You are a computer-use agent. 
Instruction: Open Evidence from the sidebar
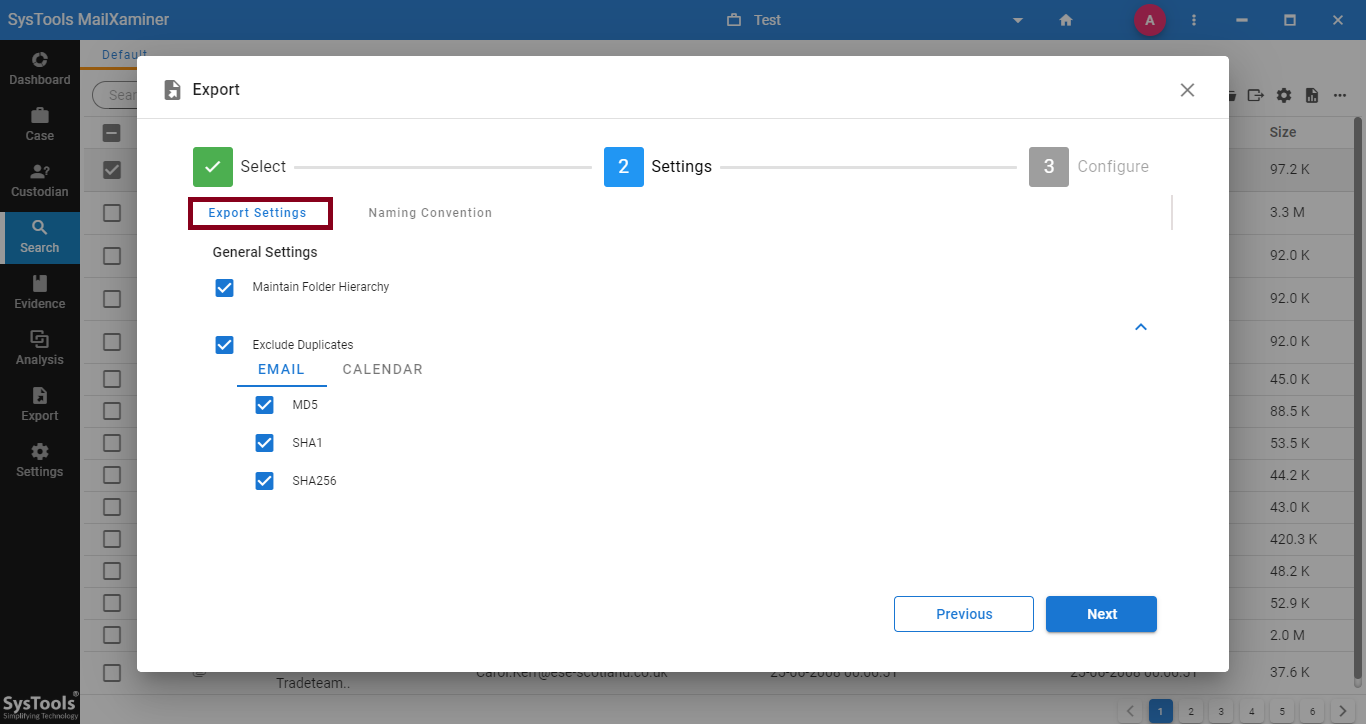40,292
